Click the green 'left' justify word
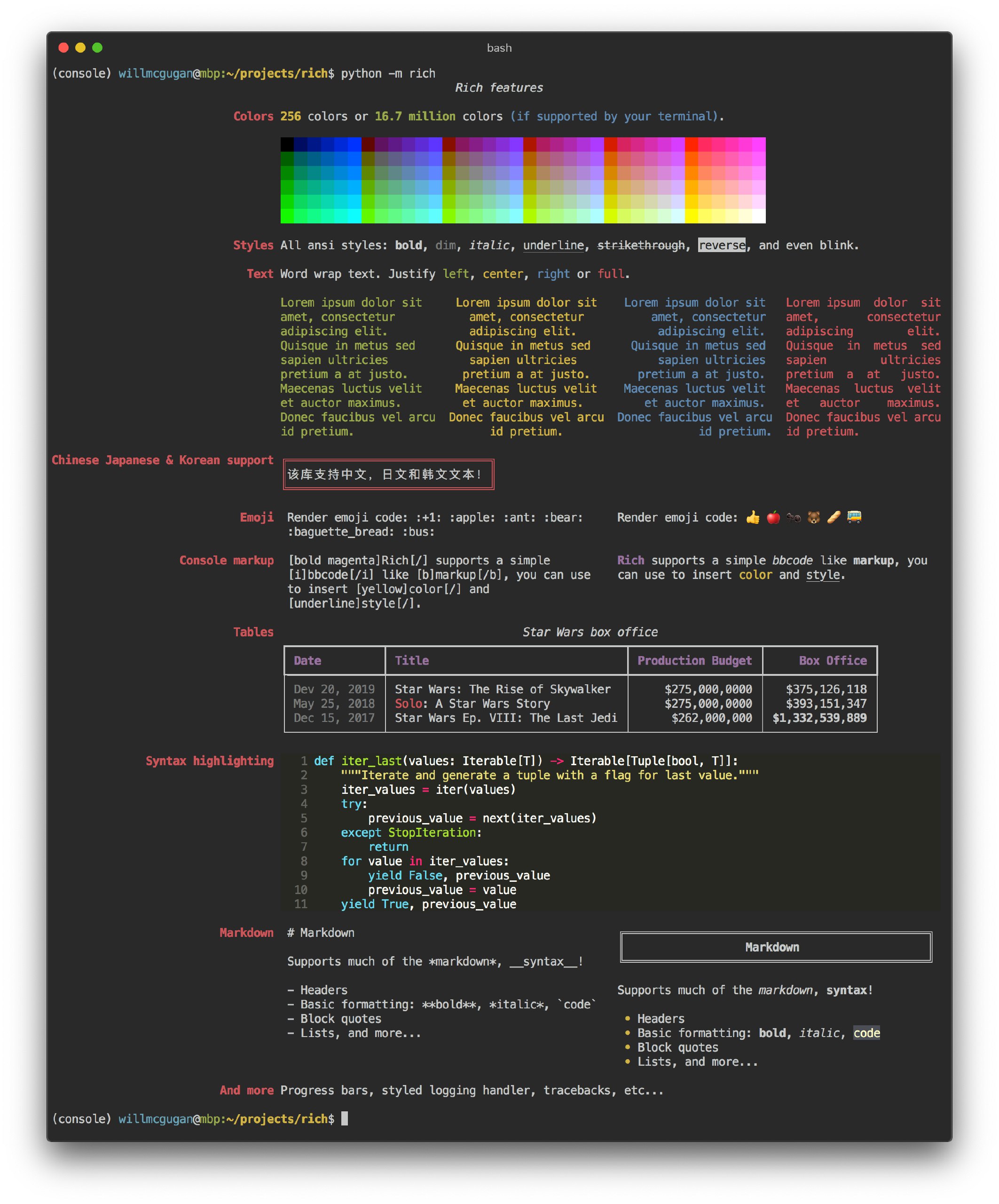Viewport: 999px width, 1204px height. coord(456,274)
